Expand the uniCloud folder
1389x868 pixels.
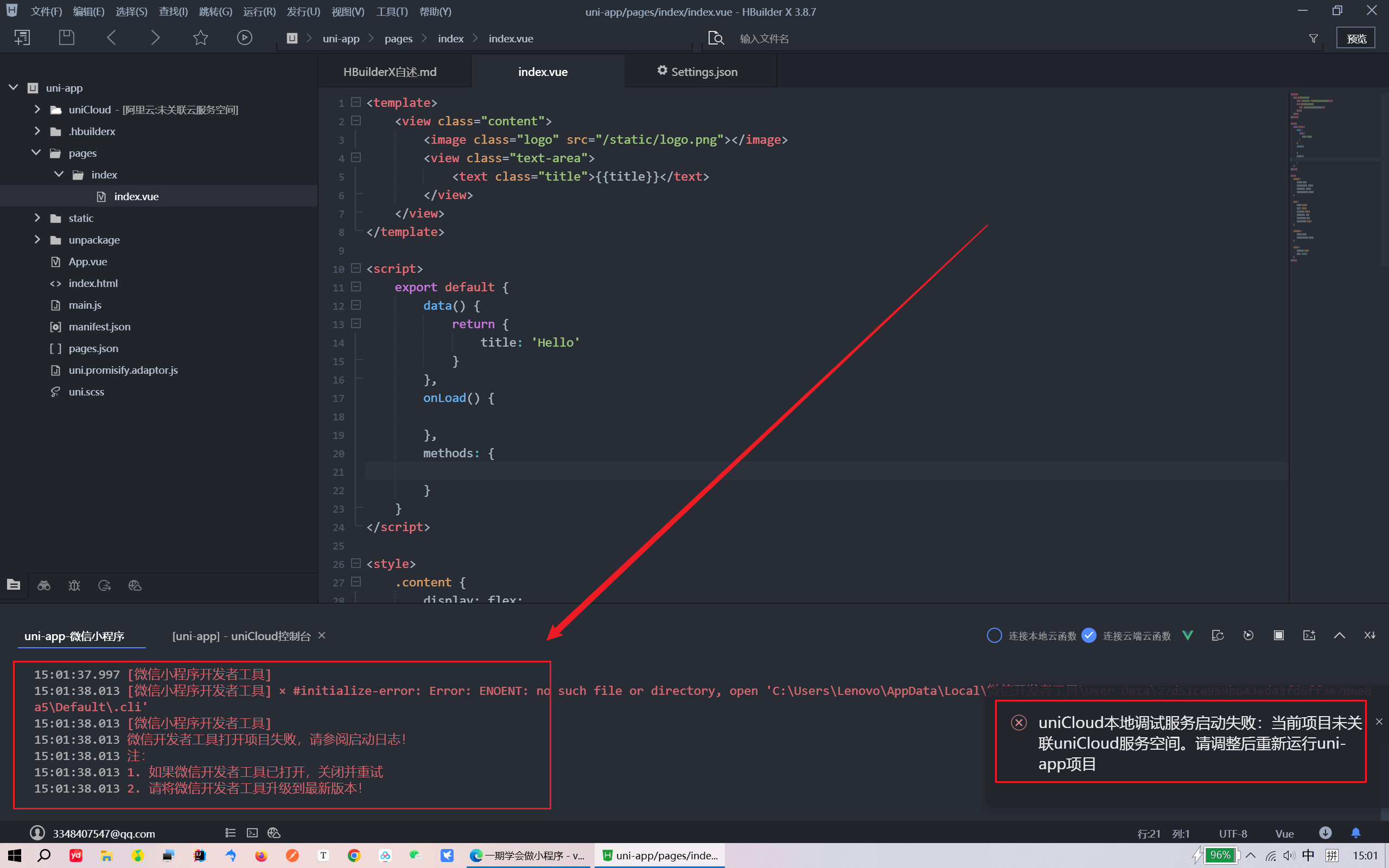tap(37, 109)
